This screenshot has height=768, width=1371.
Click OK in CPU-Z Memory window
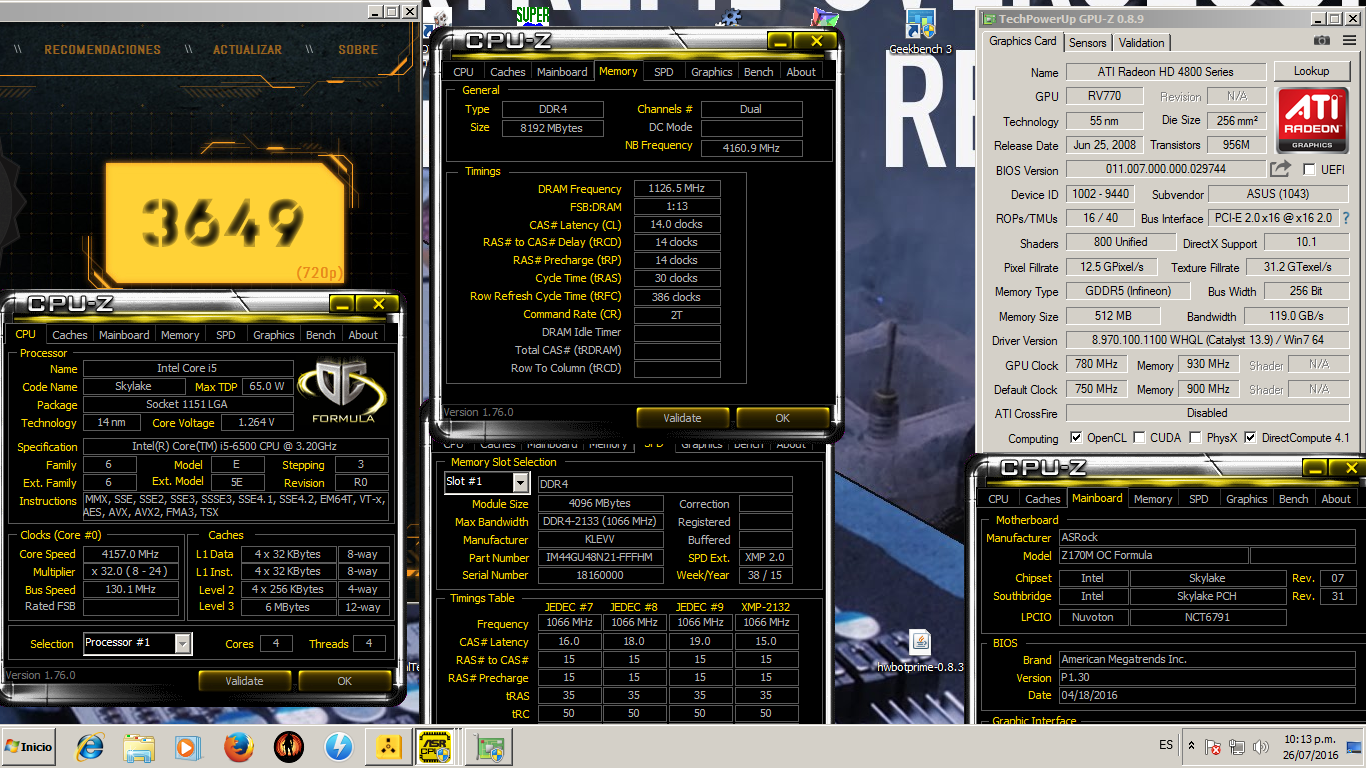[783, 418]
